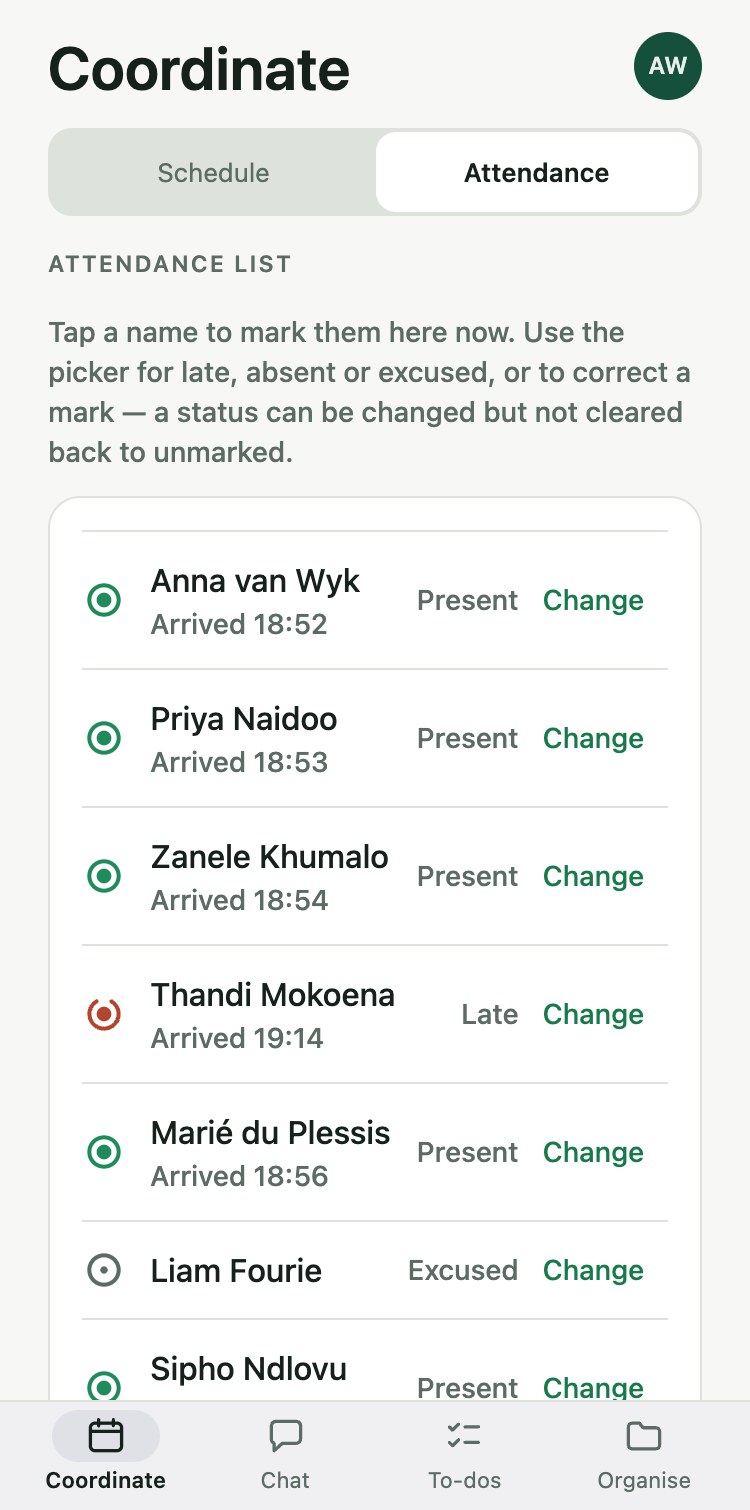Open the To-dos checklist icon
The width and height of the screenshot is (750, 1510).
[464, 1437]
